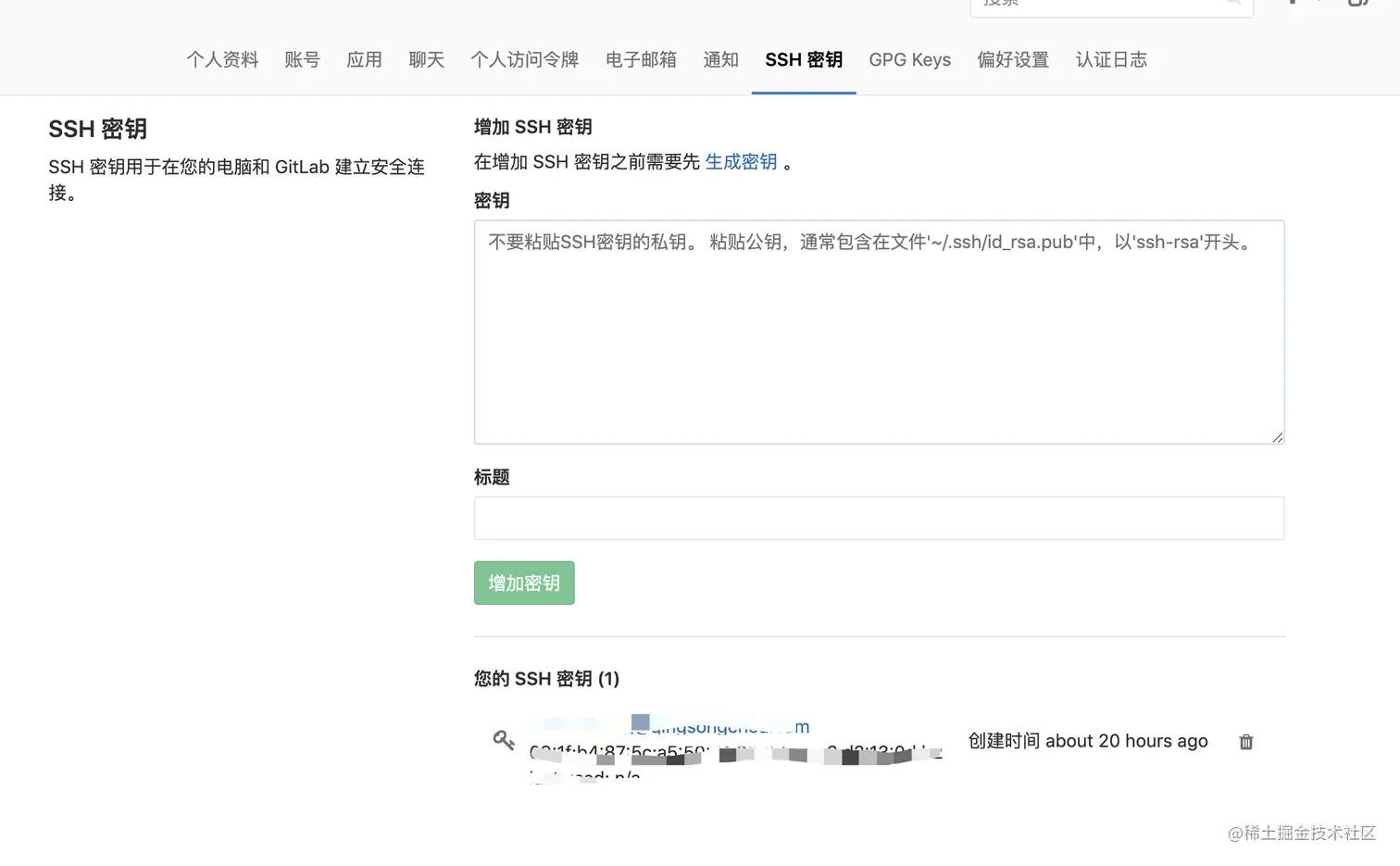Click inside the SSH key textarea

878,332
